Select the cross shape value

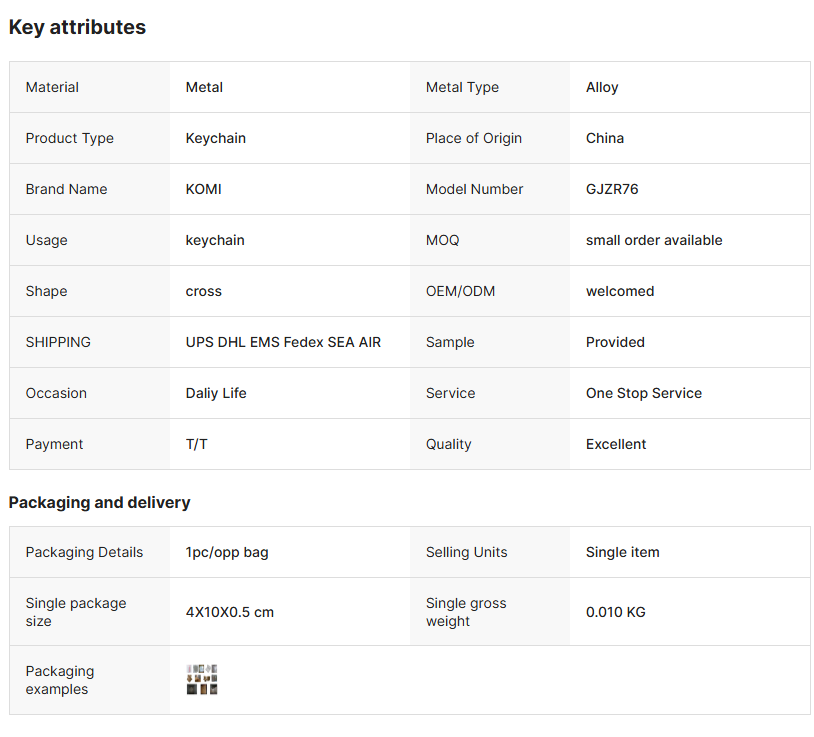tap(204, 291)
